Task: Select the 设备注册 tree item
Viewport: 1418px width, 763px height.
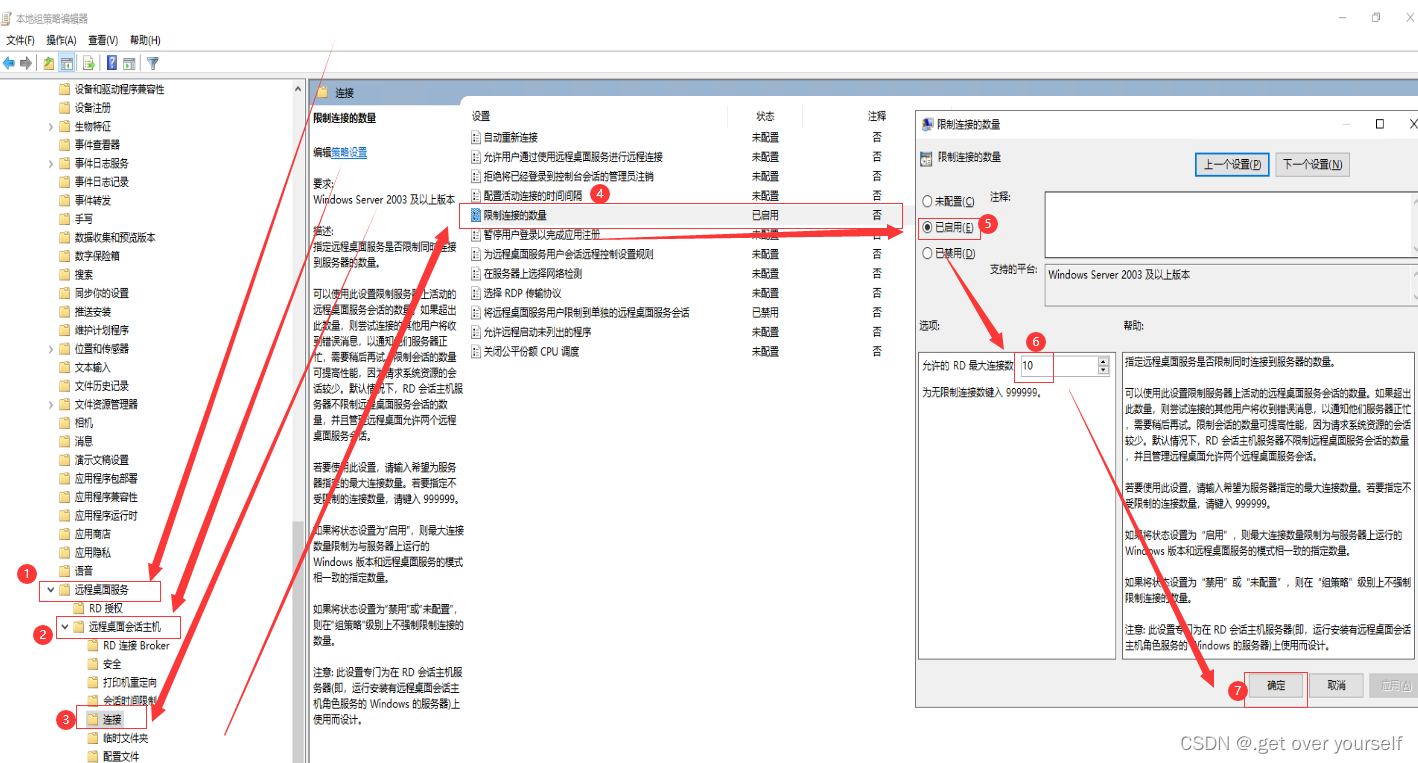Action: [93, 107]
